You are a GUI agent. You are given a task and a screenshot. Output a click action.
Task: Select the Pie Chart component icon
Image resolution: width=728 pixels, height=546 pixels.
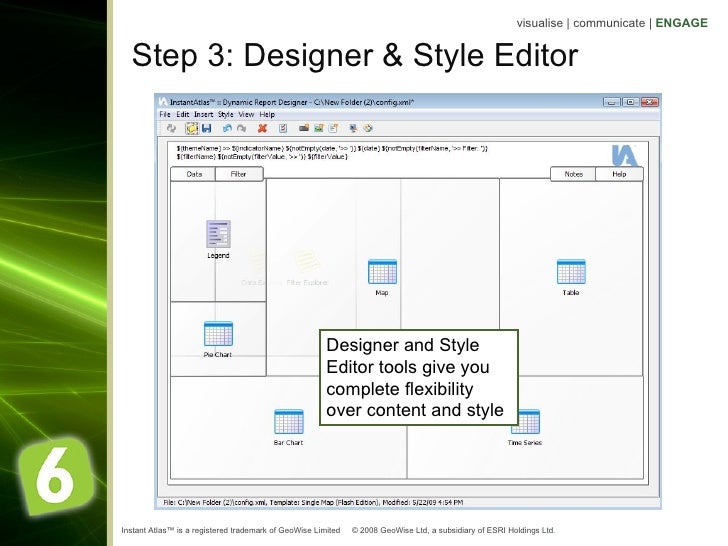coord(218,333)
